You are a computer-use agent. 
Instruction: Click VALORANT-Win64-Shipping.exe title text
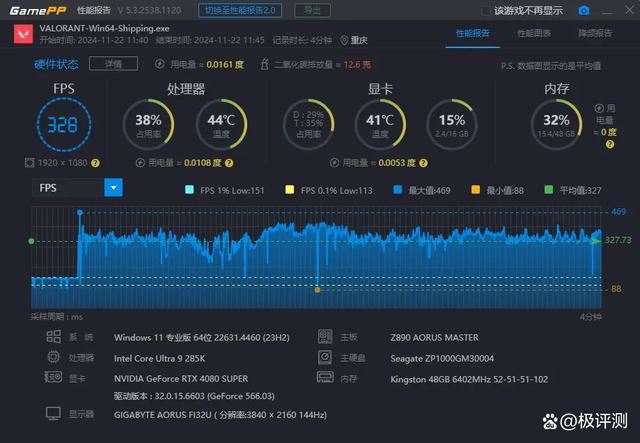click(104, 29)
